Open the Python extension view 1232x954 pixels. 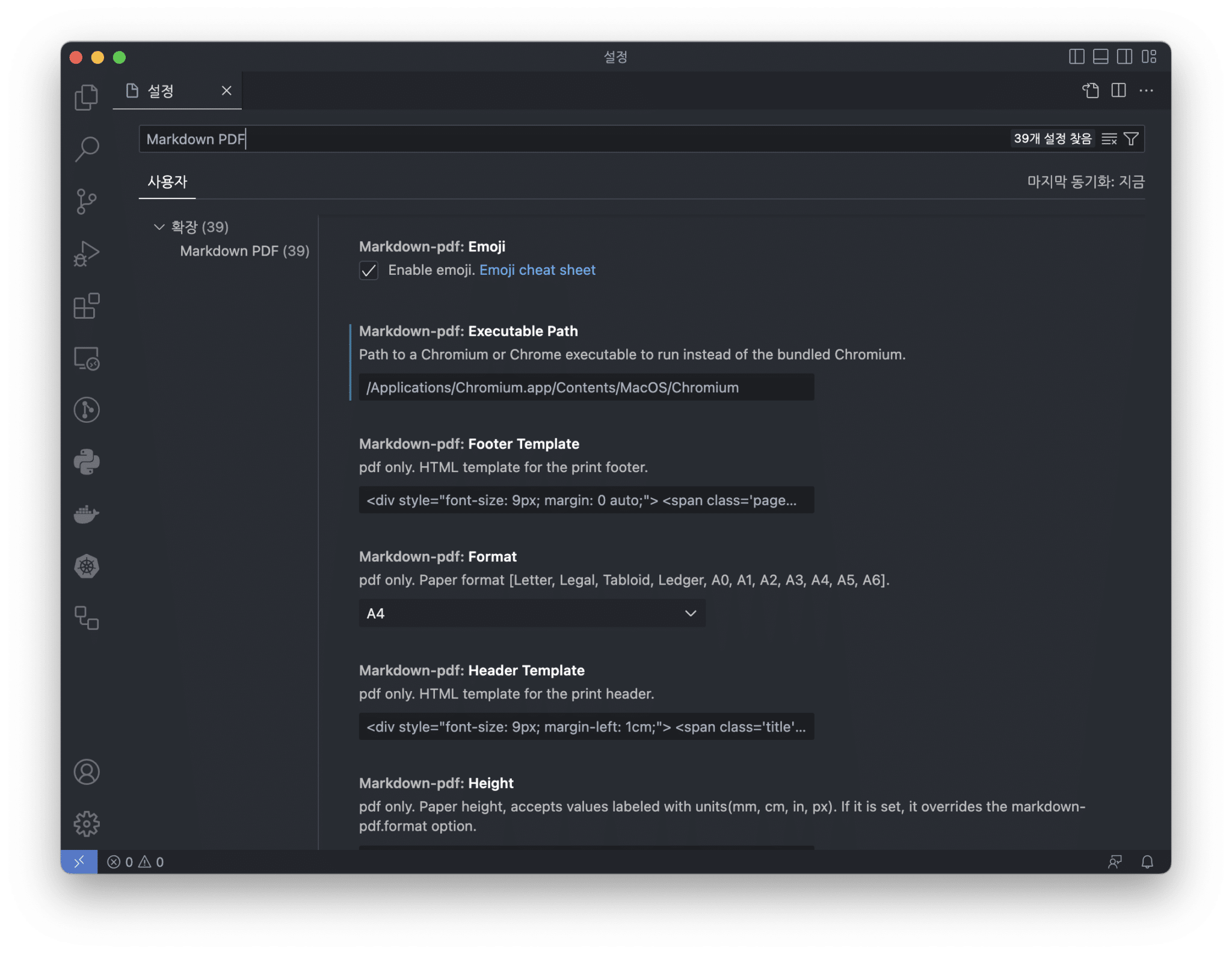pyautogui.click(x=87, y=462)
